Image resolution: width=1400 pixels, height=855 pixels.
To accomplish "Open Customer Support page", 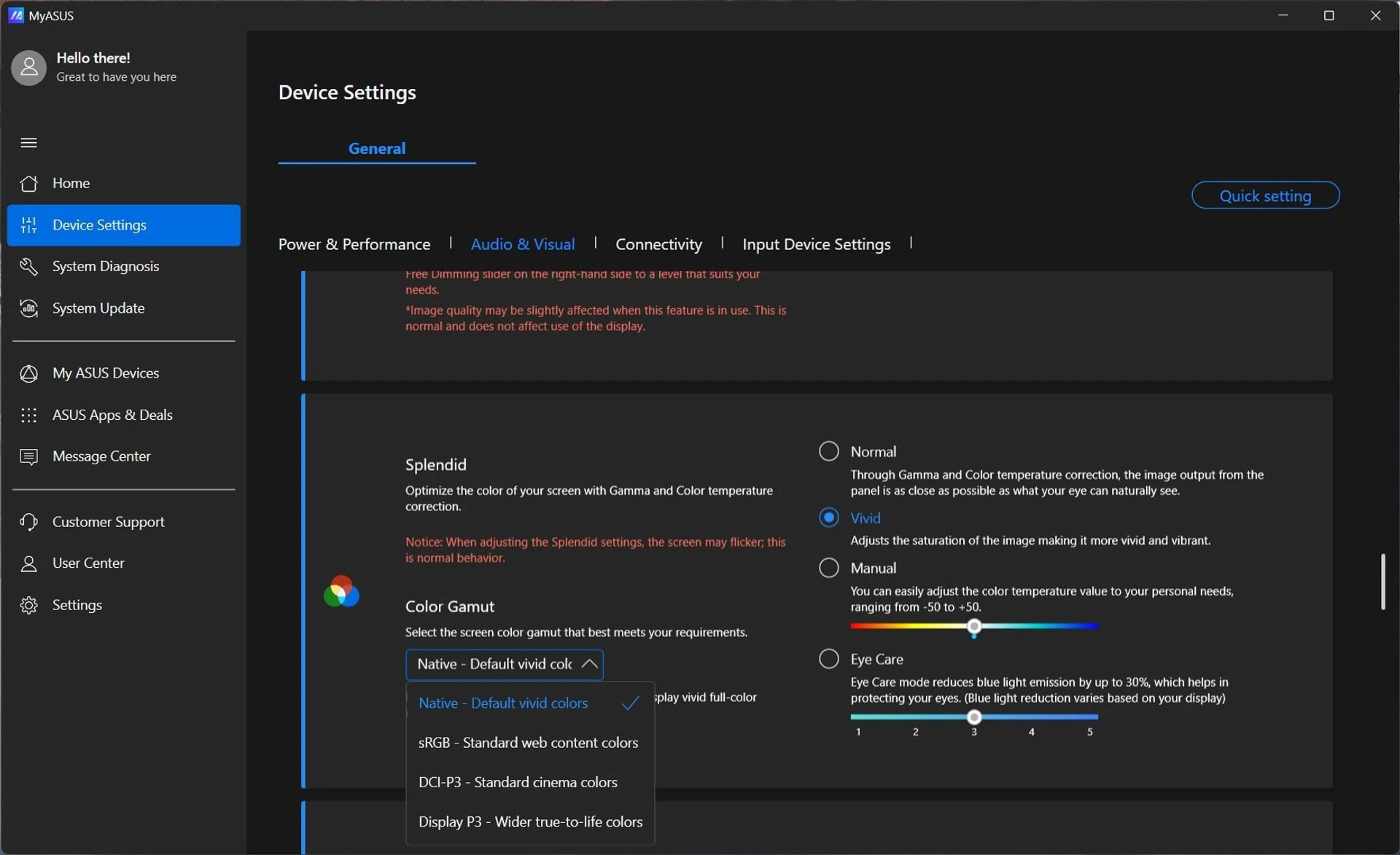I will click(124, 522).
